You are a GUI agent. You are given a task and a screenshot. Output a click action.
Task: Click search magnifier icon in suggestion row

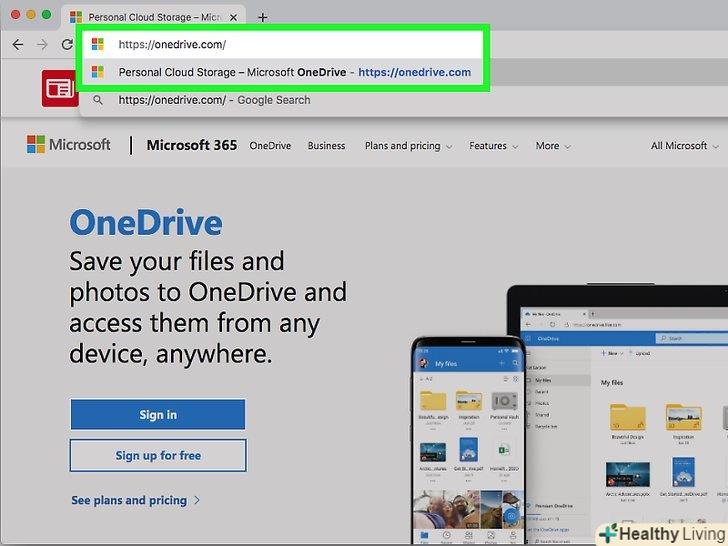[98, 100]
